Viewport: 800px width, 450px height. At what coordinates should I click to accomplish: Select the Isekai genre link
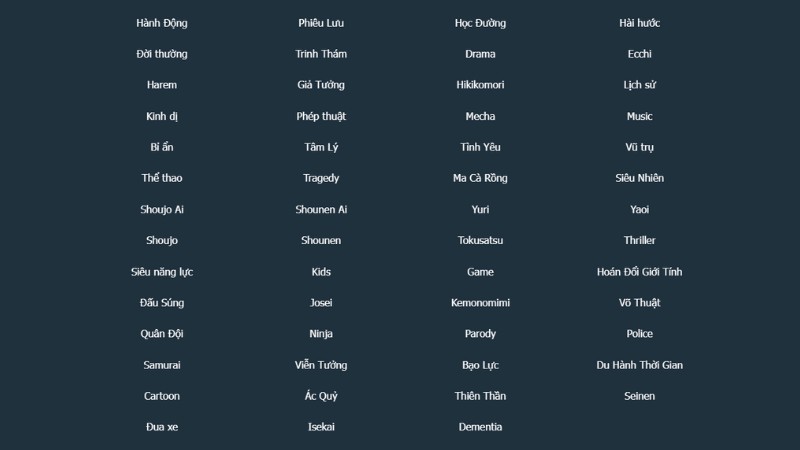[x=321, y=427]
